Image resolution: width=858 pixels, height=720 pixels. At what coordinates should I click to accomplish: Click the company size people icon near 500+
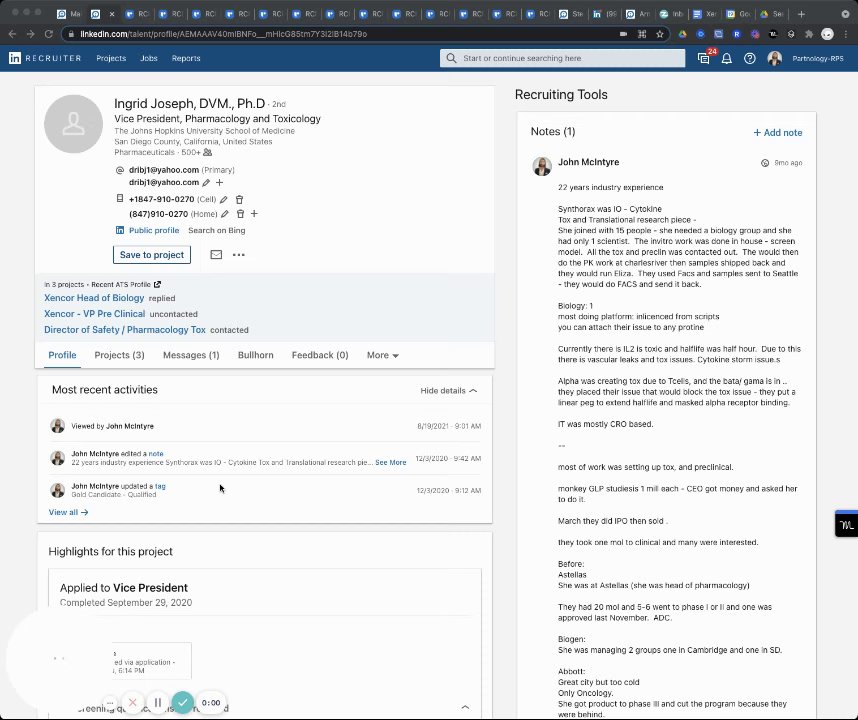click(x=207, y=152)
